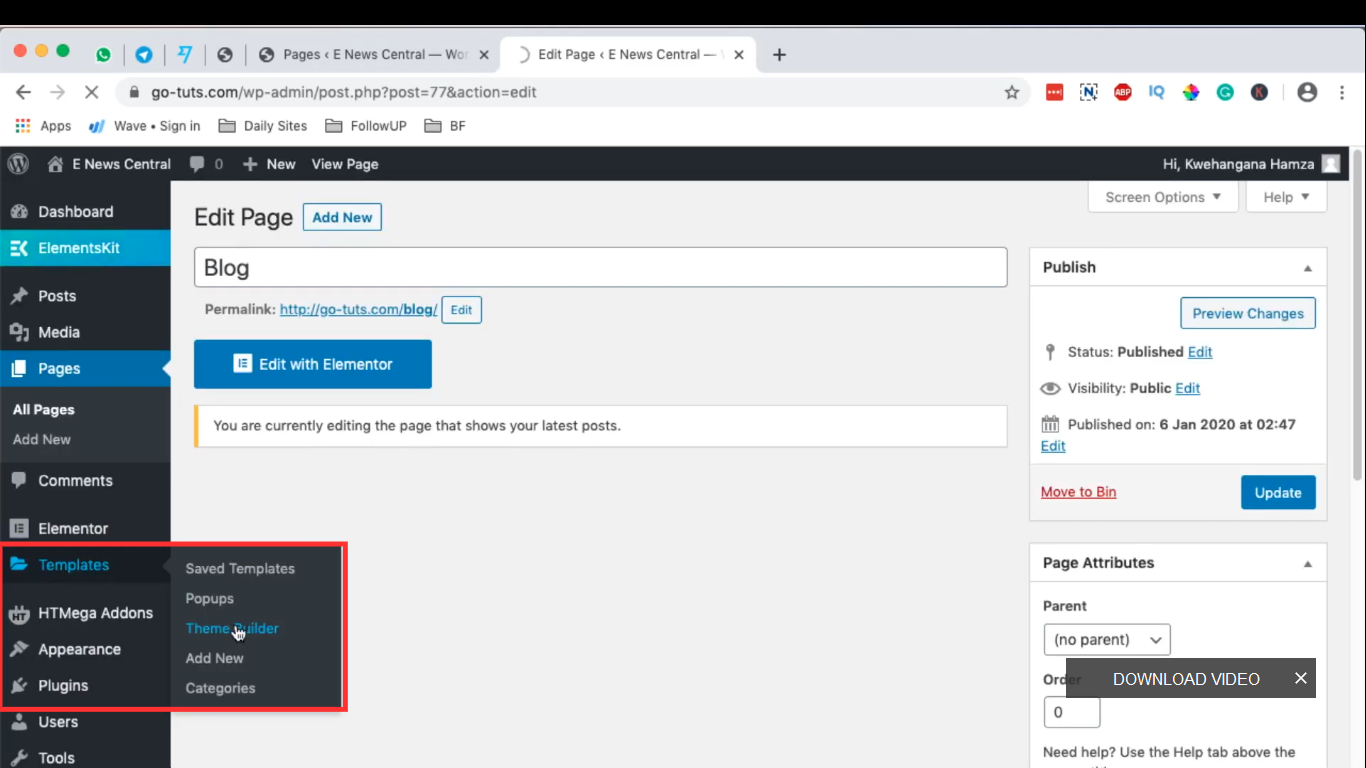Open the red extension icon
The width and height of the screenshot is (1366, 768).
click(x=1054, y=92)
